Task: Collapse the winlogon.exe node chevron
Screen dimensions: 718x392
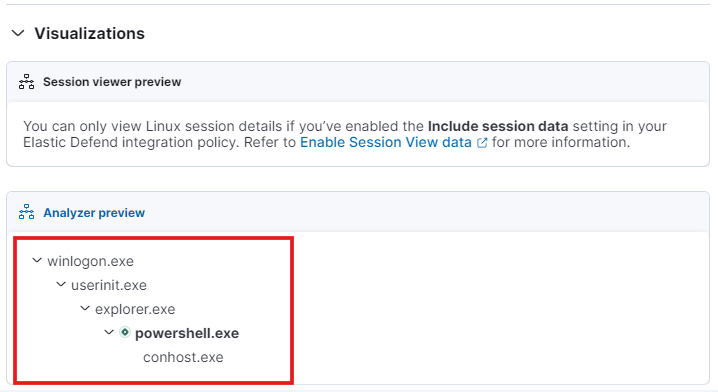Action: [x=37, y=261]
